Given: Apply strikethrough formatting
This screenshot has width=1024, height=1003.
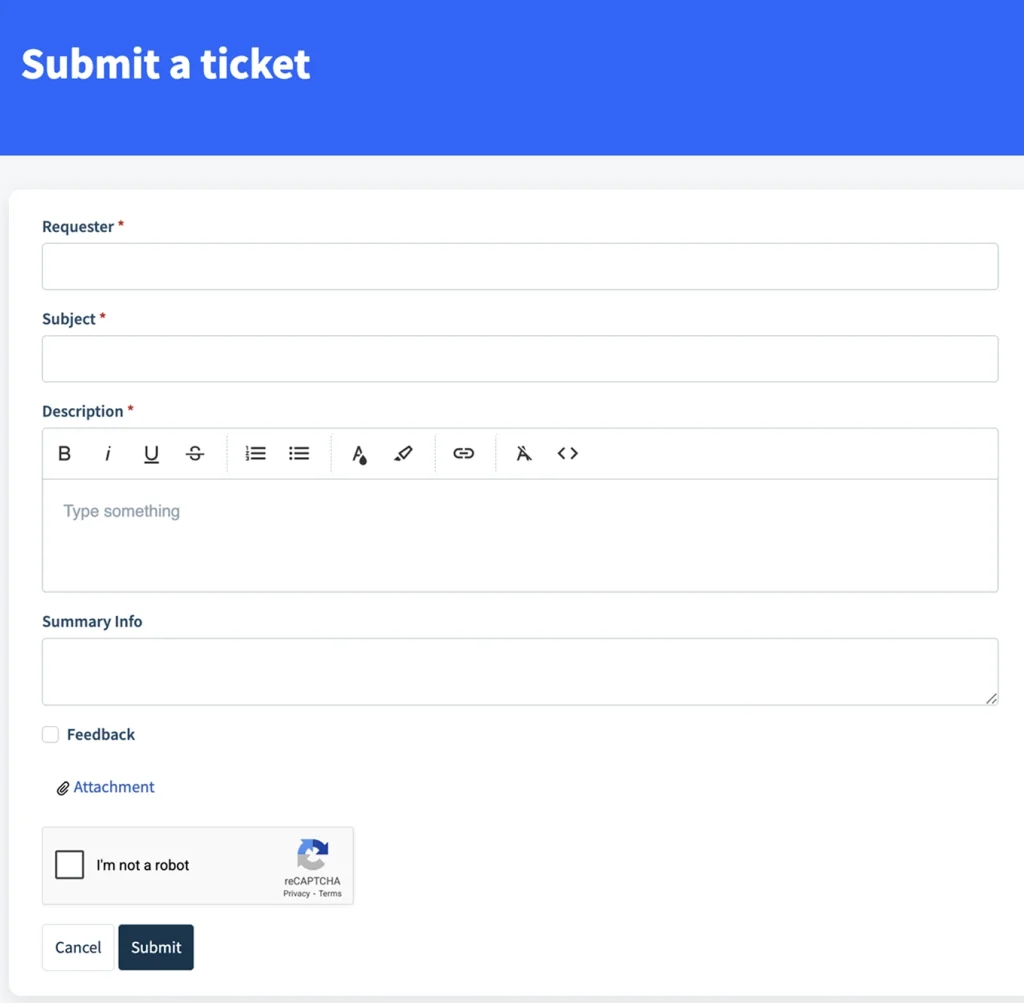Looking at the screenshot, I should (195, 453).
